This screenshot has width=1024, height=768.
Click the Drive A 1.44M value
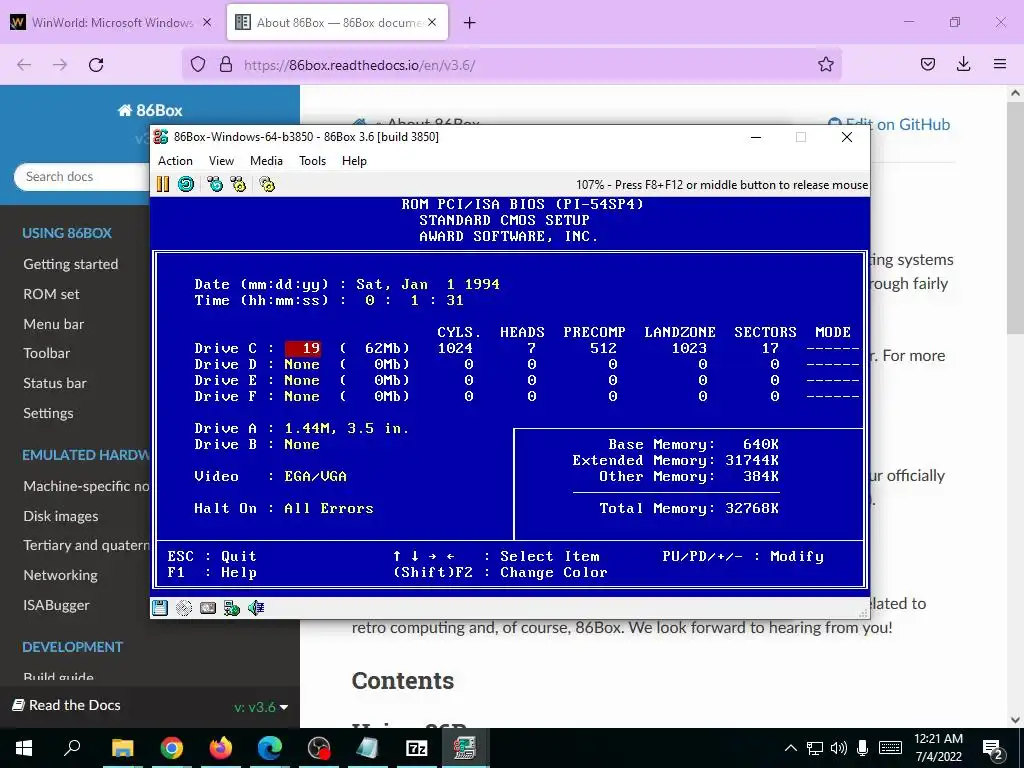[x=347, y=428]
